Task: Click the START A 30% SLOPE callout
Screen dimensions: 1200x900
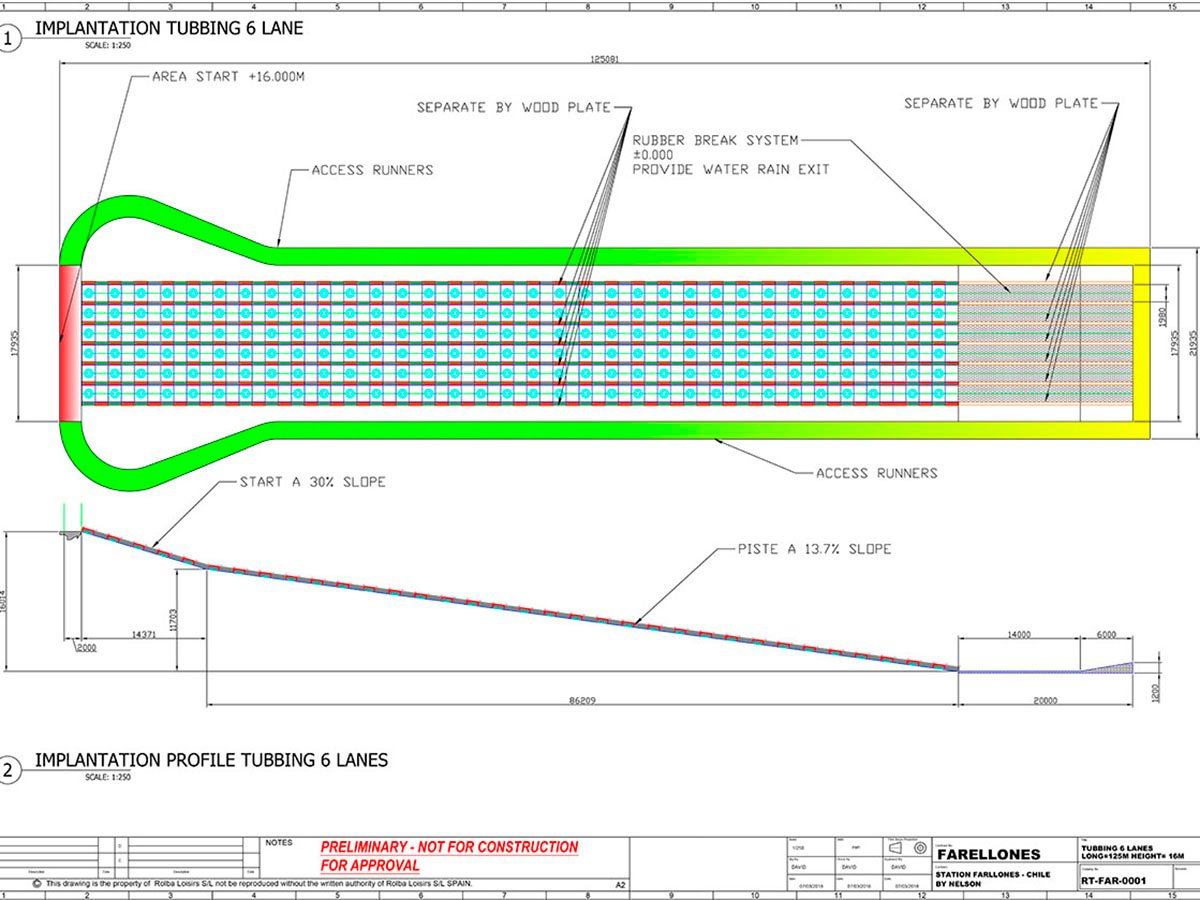Action: (312, 482)
